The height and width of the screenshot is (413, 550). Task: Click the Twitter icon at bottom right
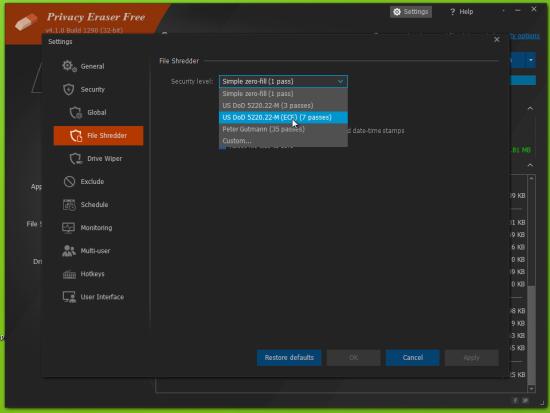click(525, 400)
